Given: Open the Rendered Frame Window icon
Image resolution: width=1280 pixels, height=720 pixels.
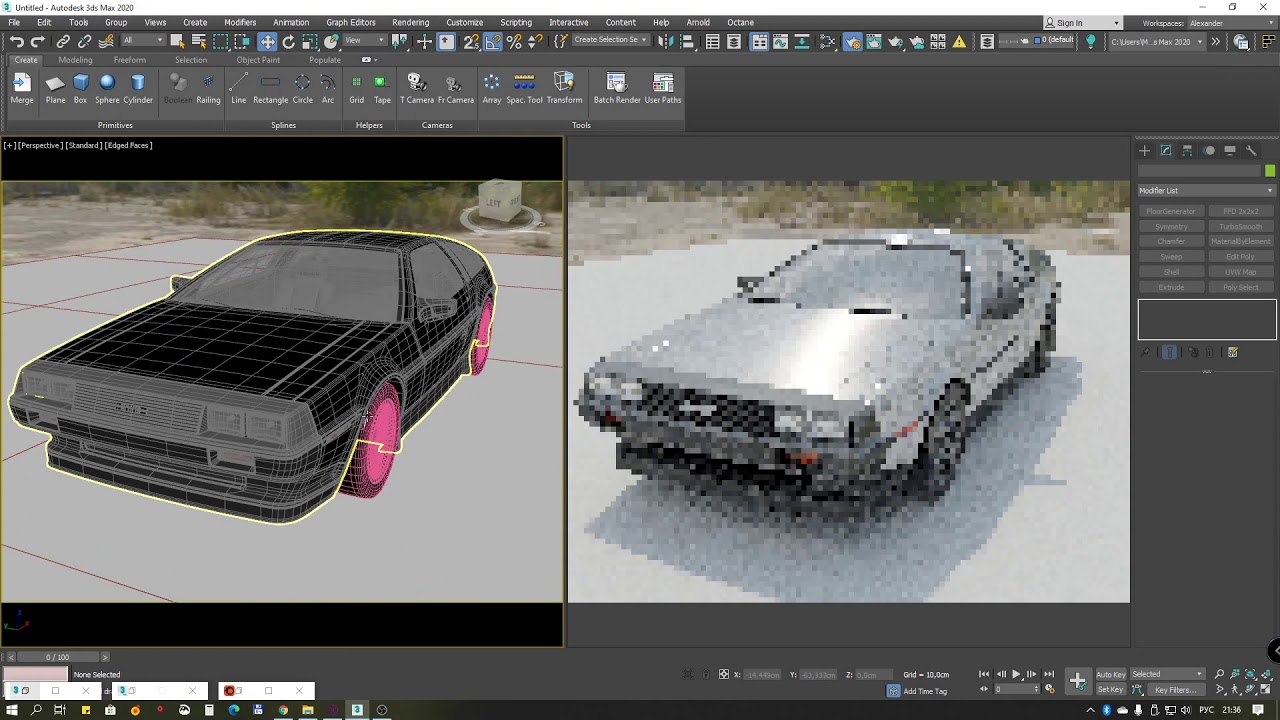Looking at the screenshot, I should pos(874,41).
